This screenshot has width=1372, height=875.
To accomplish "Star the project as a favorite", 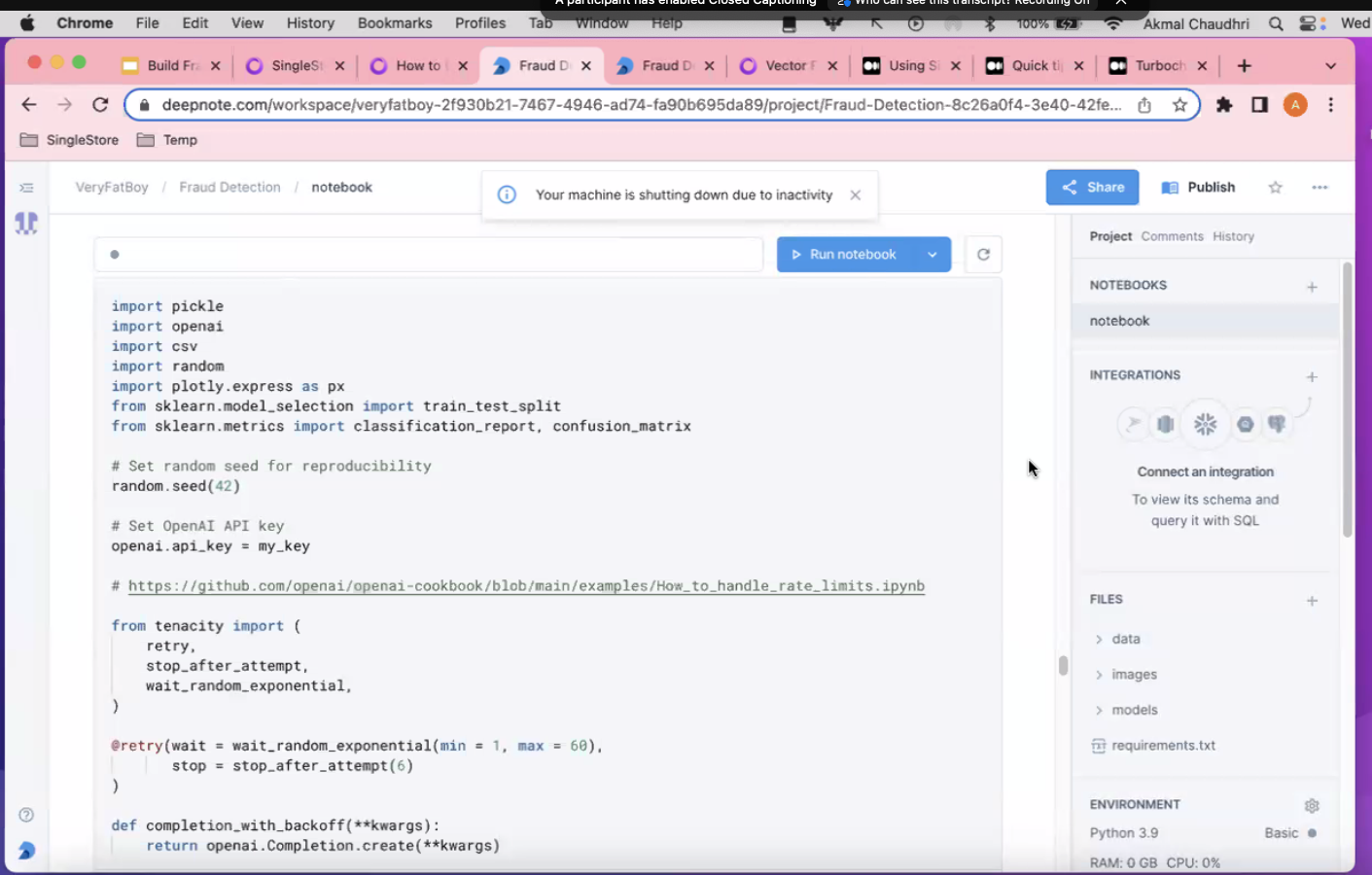I will [x=1275, y=188].
